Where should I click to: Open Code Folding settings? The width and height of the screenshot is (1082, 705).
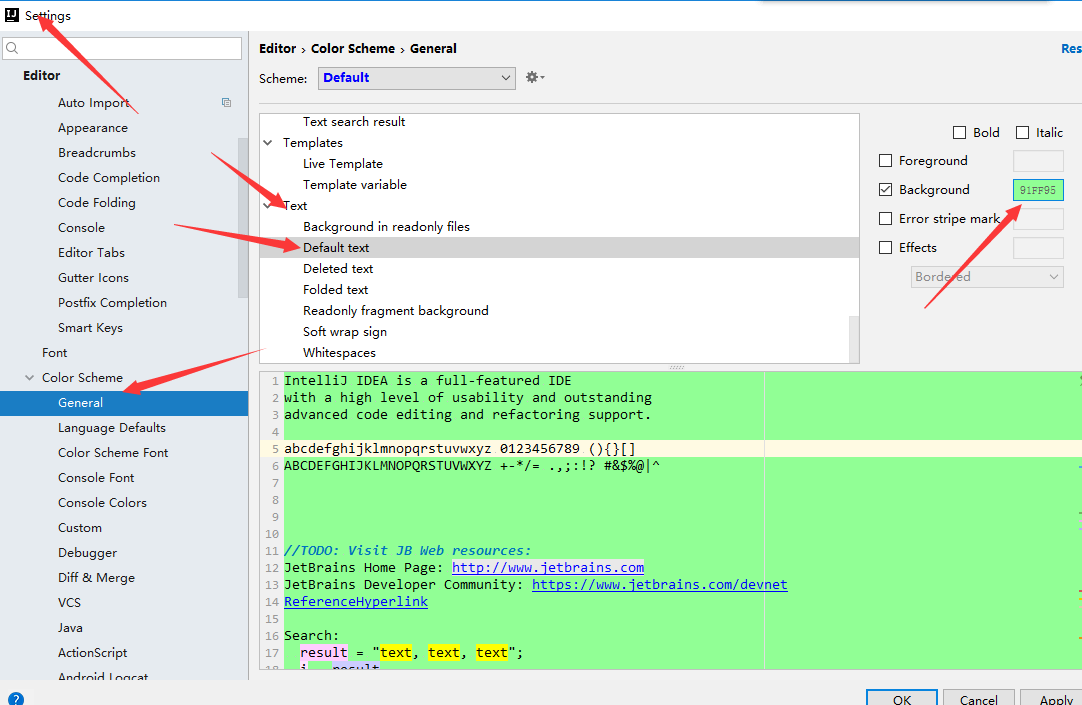pyautogui.click(x=97, y=203)
